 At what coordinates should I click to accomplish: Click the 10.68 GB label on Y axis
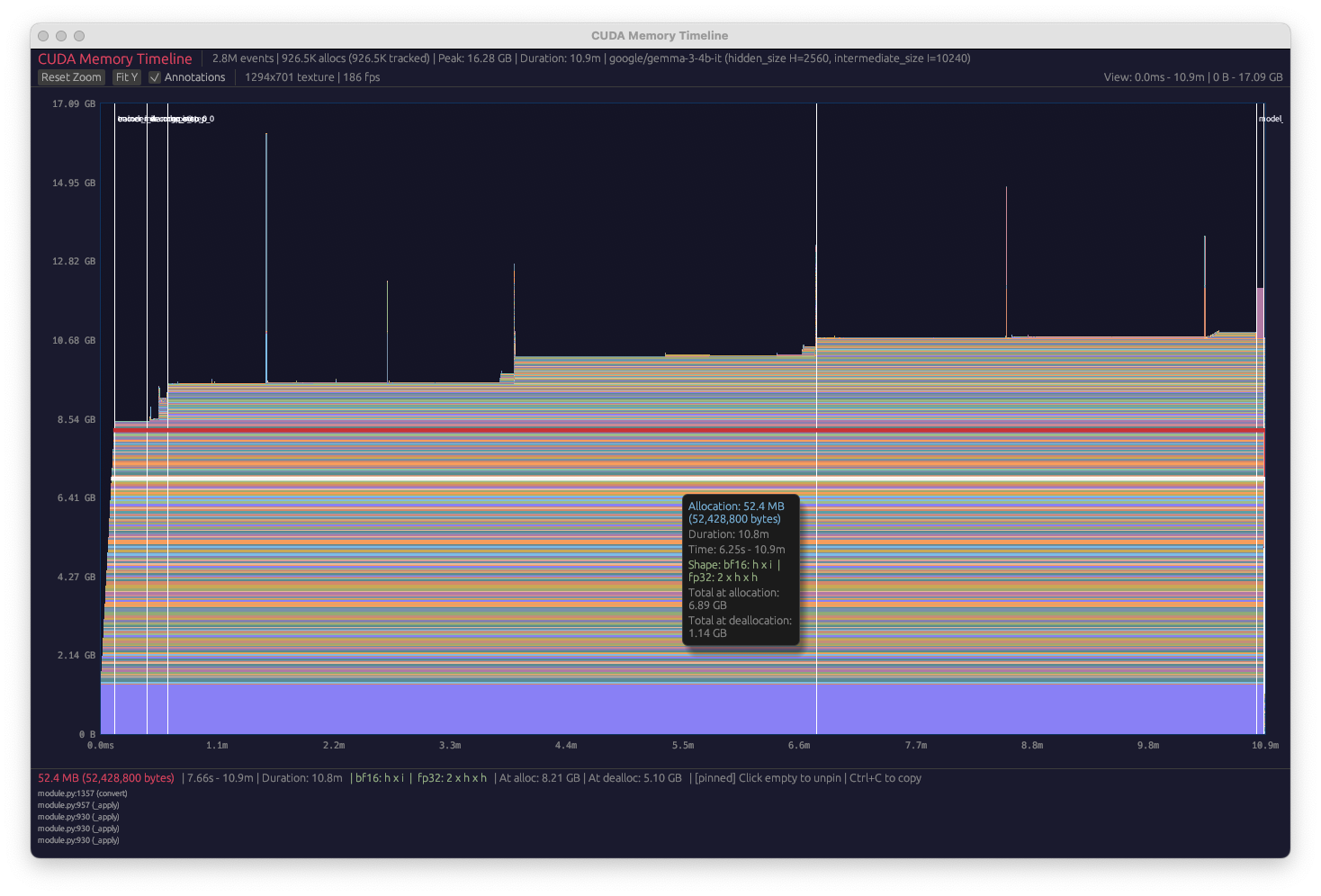tap(74, 340)
